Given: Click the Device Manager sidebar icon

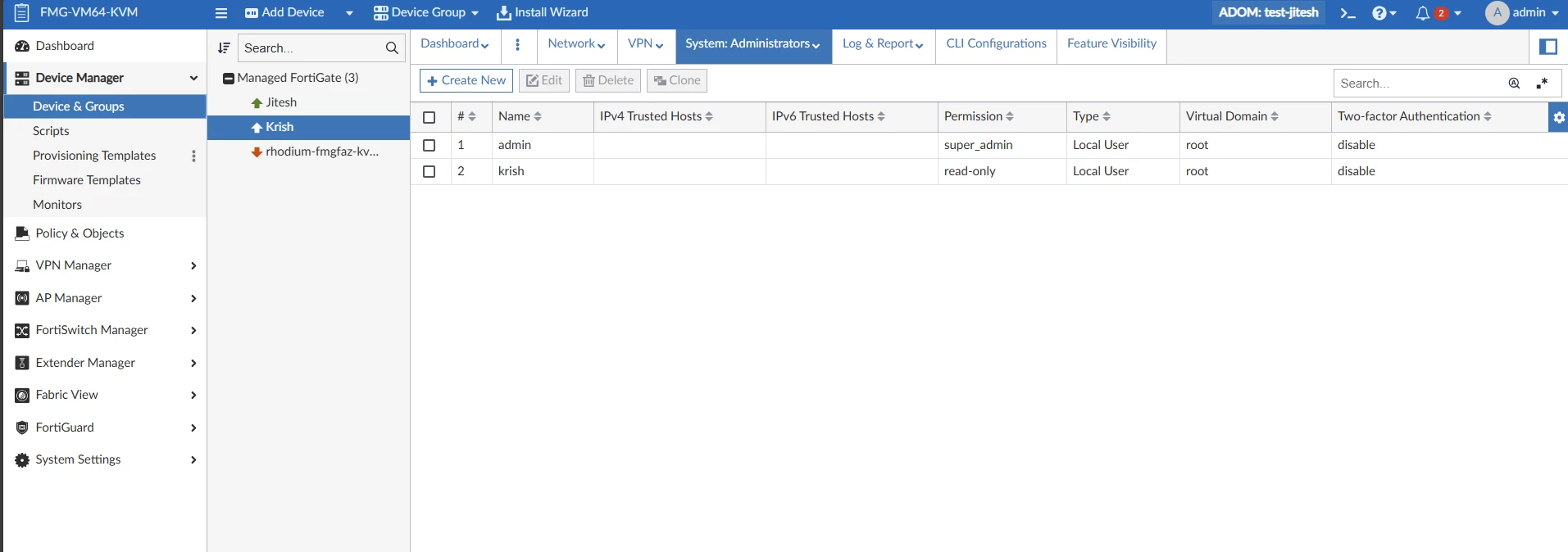Looking at the screenshot, I should tap(22, 79).
